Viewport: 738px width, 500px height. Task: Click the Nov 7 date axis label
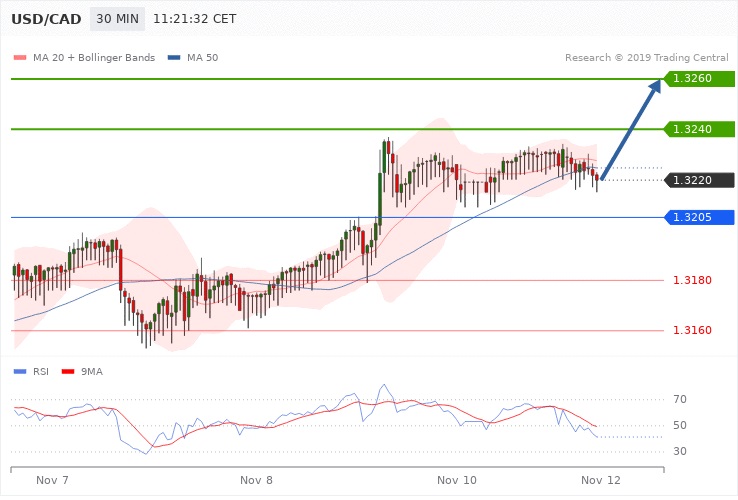52,481
